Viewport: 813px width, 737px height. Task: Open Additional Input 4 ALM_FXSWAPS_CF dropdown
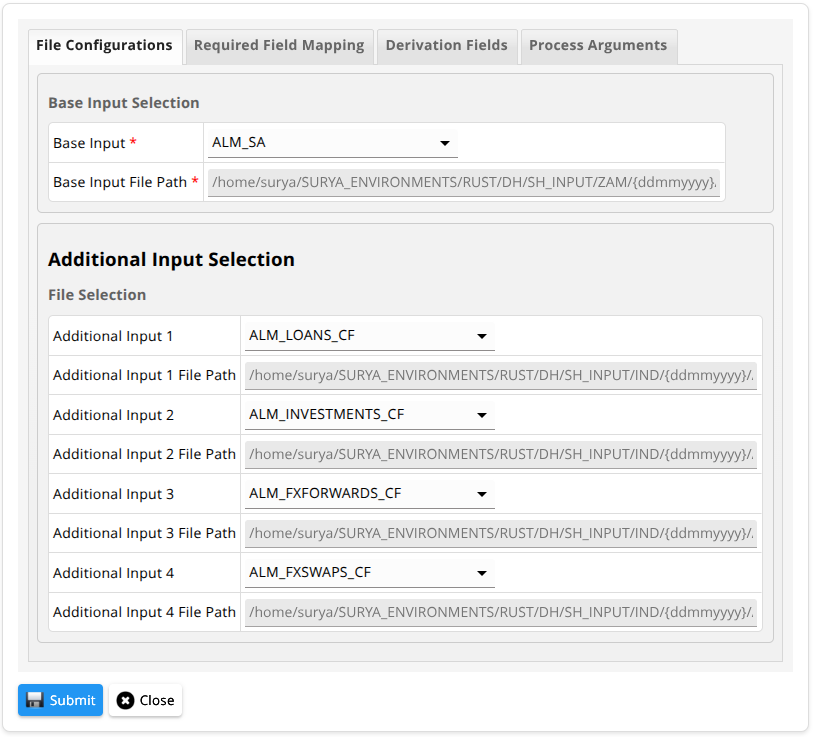pyautogui.click(x=370, y=573)
